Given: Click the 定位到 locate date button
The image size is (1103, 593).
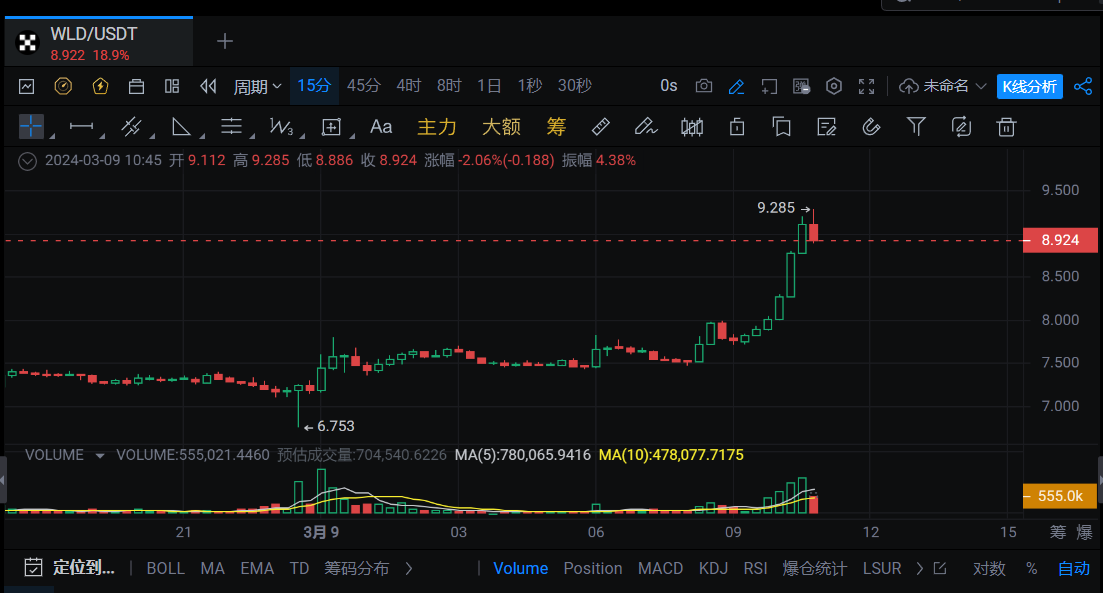Looking at the screenshot, I should pos(70,568).
